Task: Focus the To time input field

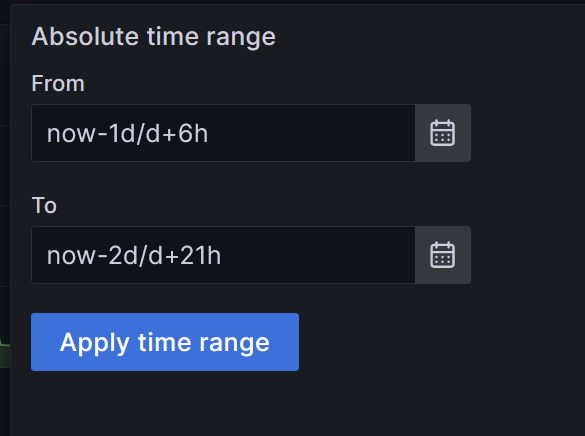Action: coord(223,255)
